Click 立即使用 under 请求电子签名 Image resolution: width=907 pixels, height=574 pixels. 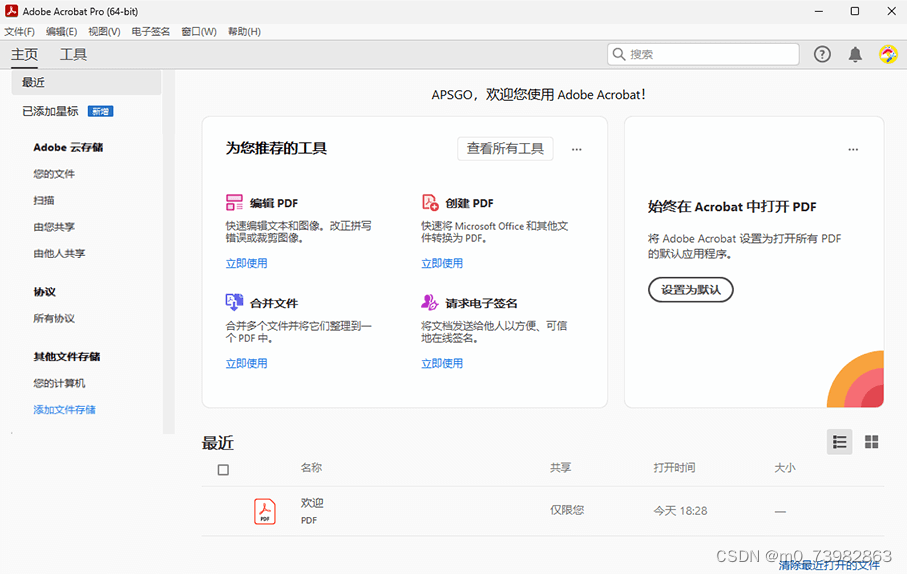(x=442, y=363)
